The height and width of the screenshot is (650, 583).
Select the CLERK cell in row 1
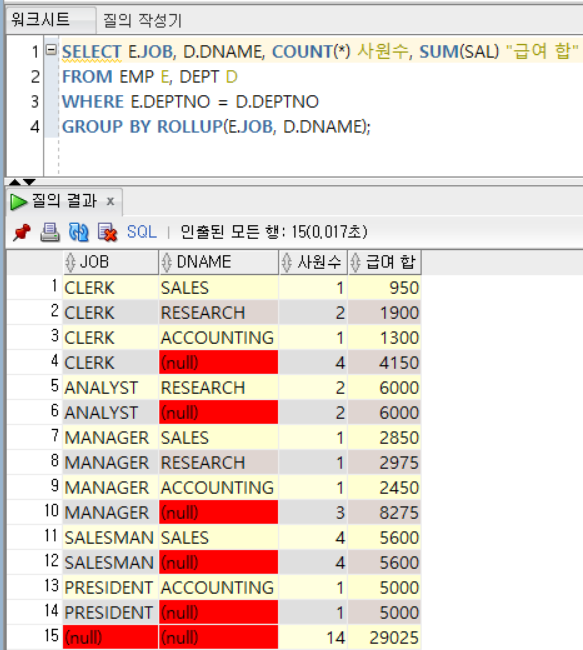pyautogui.click(x=111, y=288)
